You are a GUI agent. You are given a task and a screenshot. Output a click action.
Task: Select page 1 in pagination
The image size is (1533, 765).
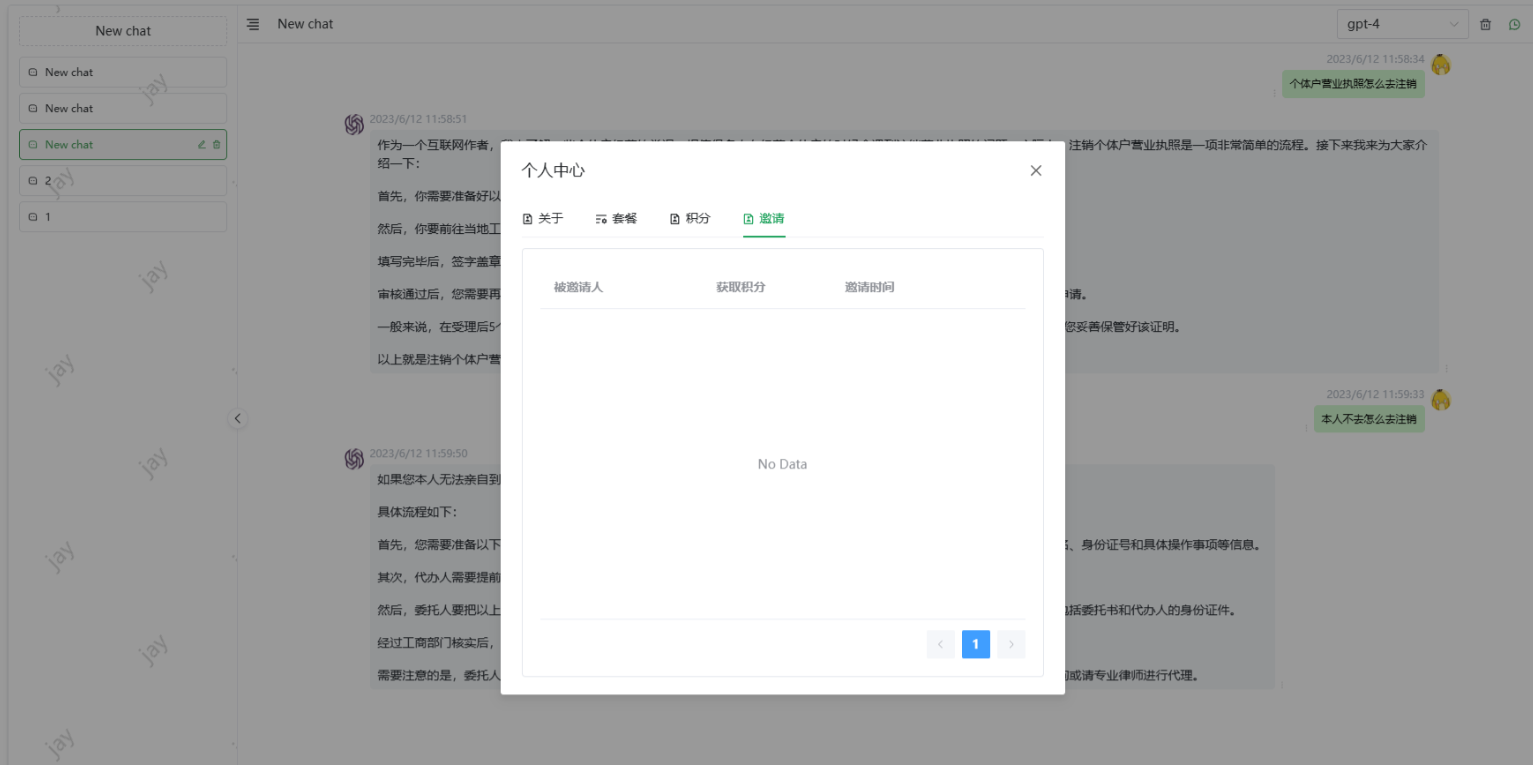pyautogui.click(x=976, y=644)
